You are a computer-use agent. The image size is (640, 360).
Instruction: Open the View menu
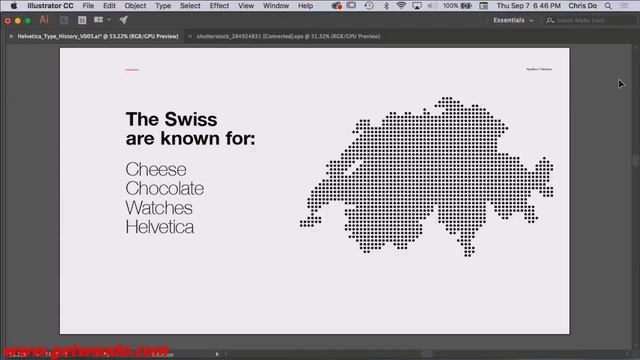(246, 6)
